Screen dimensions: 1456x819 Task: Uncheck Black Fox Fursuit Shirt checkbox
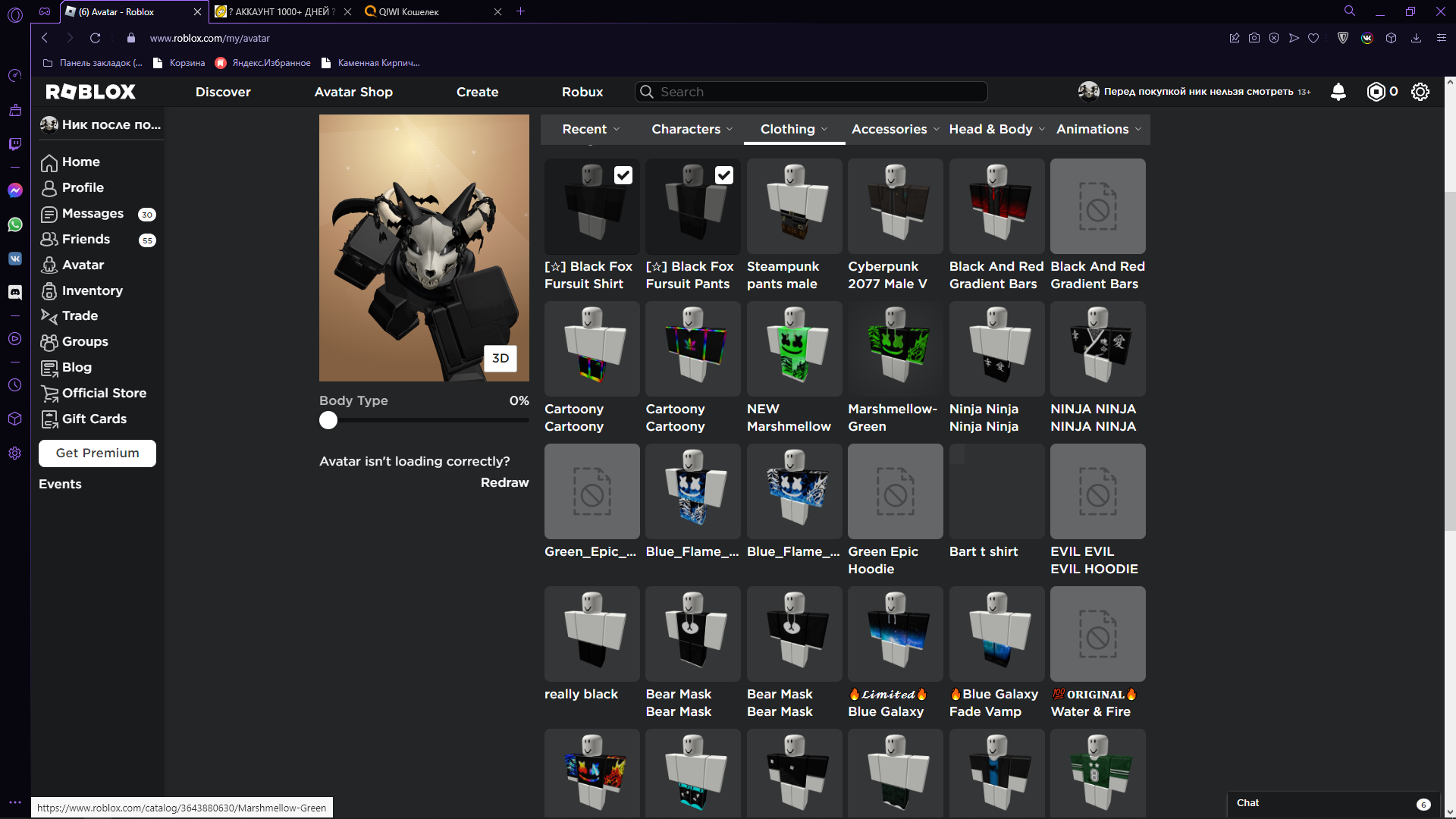tap(623, 175)
